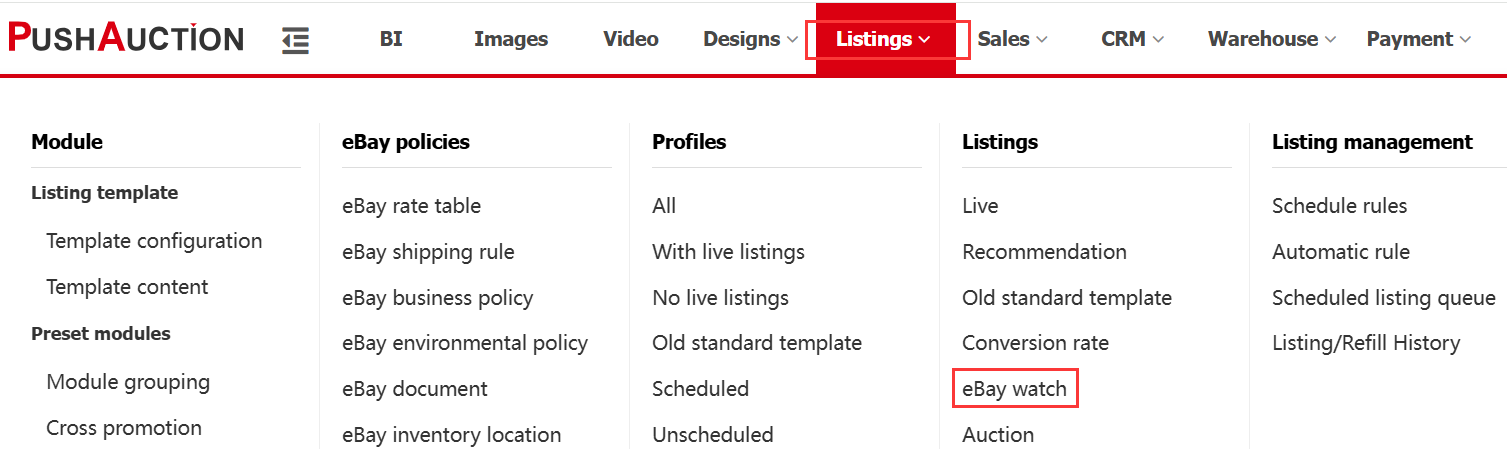
Task: Expand the Designs dropdown menu
Action: point(750,39)
